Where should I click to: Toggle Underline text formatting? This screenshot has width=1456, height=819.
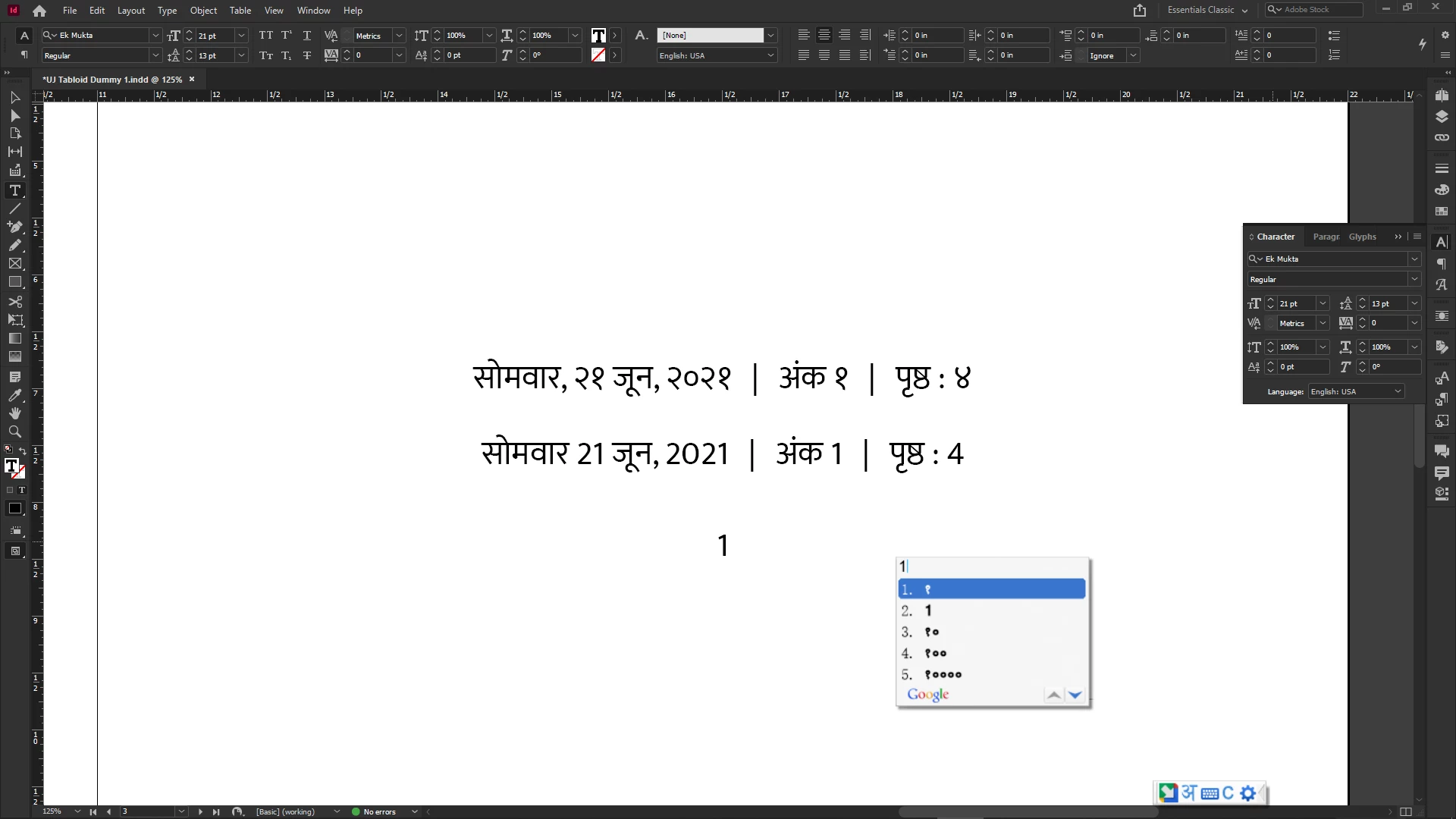click(x=306, y=36)
